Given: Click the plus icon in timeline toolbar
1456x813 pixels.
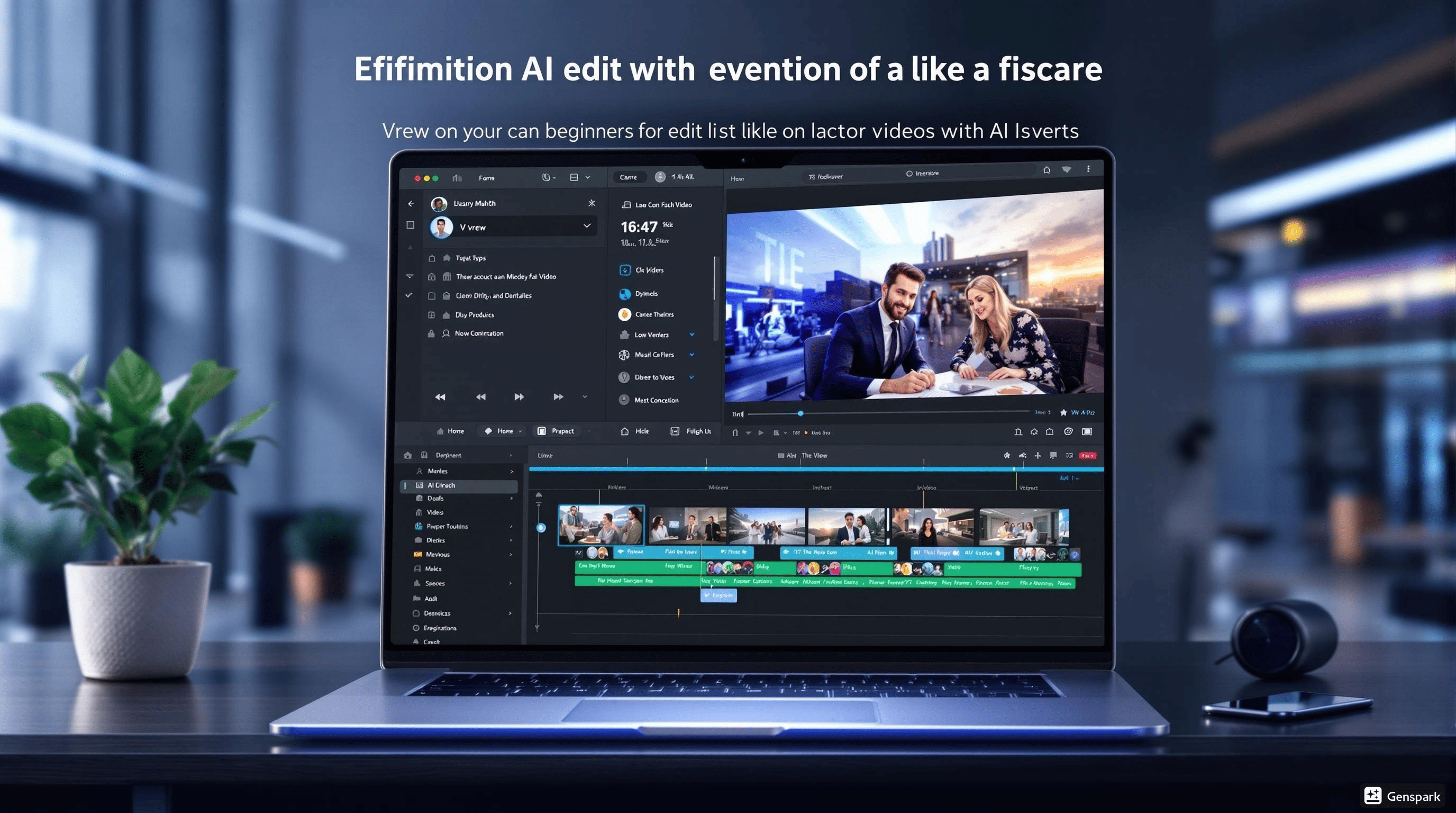Looking at the screenshot, I should 1037,455.
